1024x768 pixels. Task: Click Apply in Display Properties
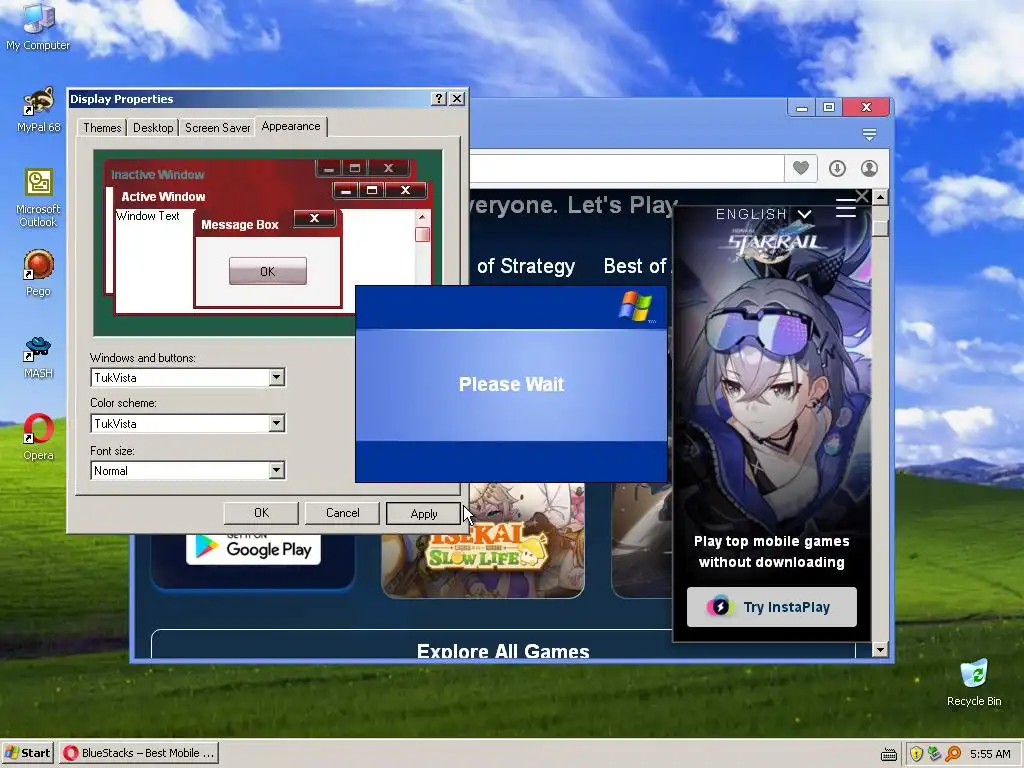point(423,514)
